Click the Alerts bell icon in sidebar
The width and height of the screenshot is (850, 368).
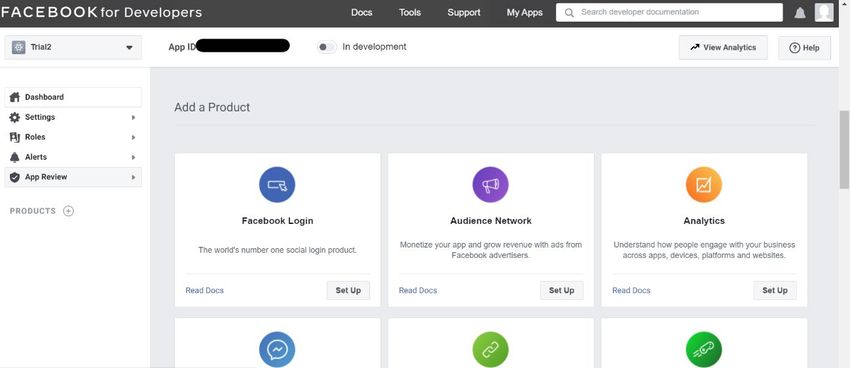pos(15,157)
